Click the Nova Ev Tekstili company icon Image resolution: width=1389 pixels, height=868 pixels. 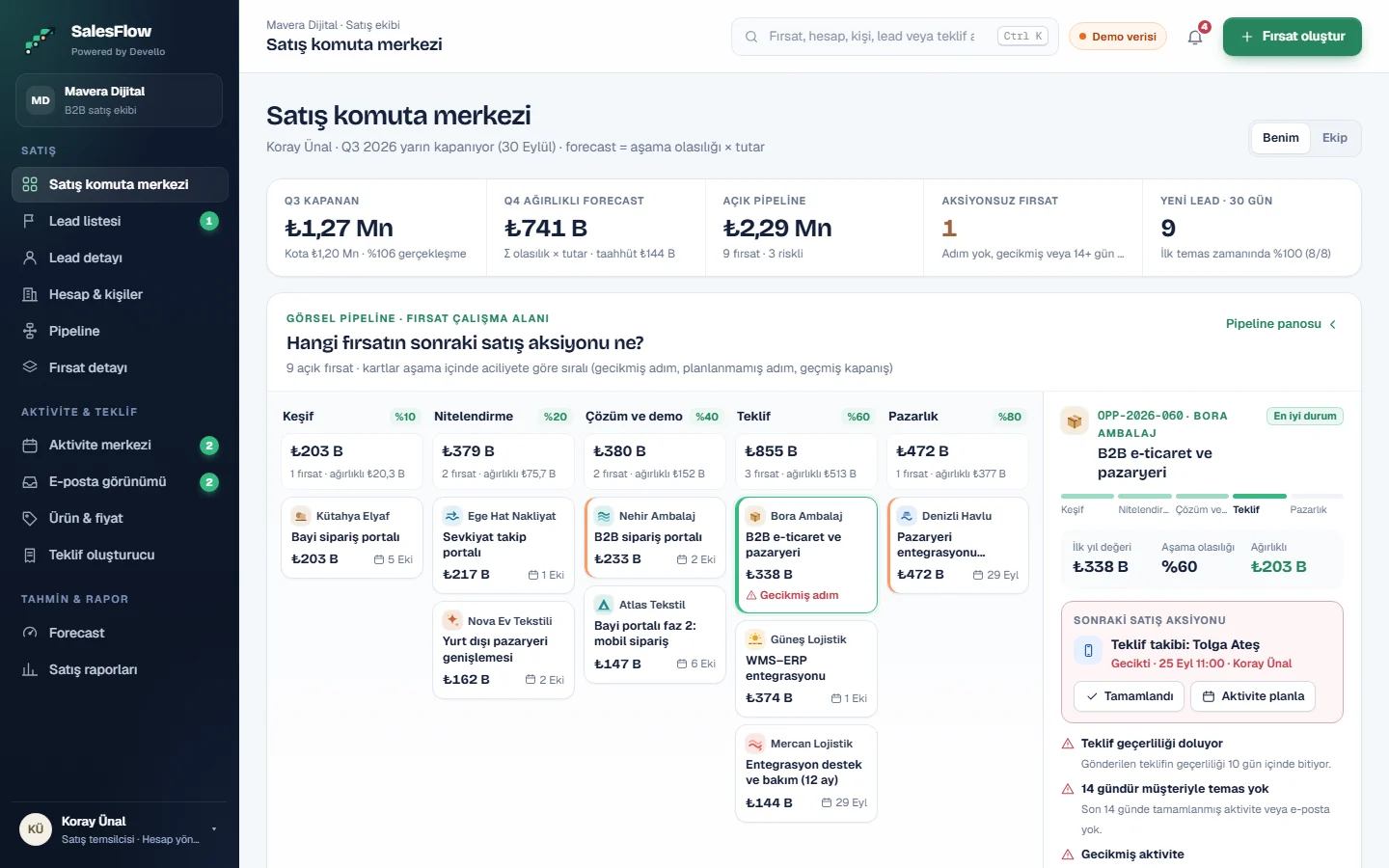[x=452, y=620]
